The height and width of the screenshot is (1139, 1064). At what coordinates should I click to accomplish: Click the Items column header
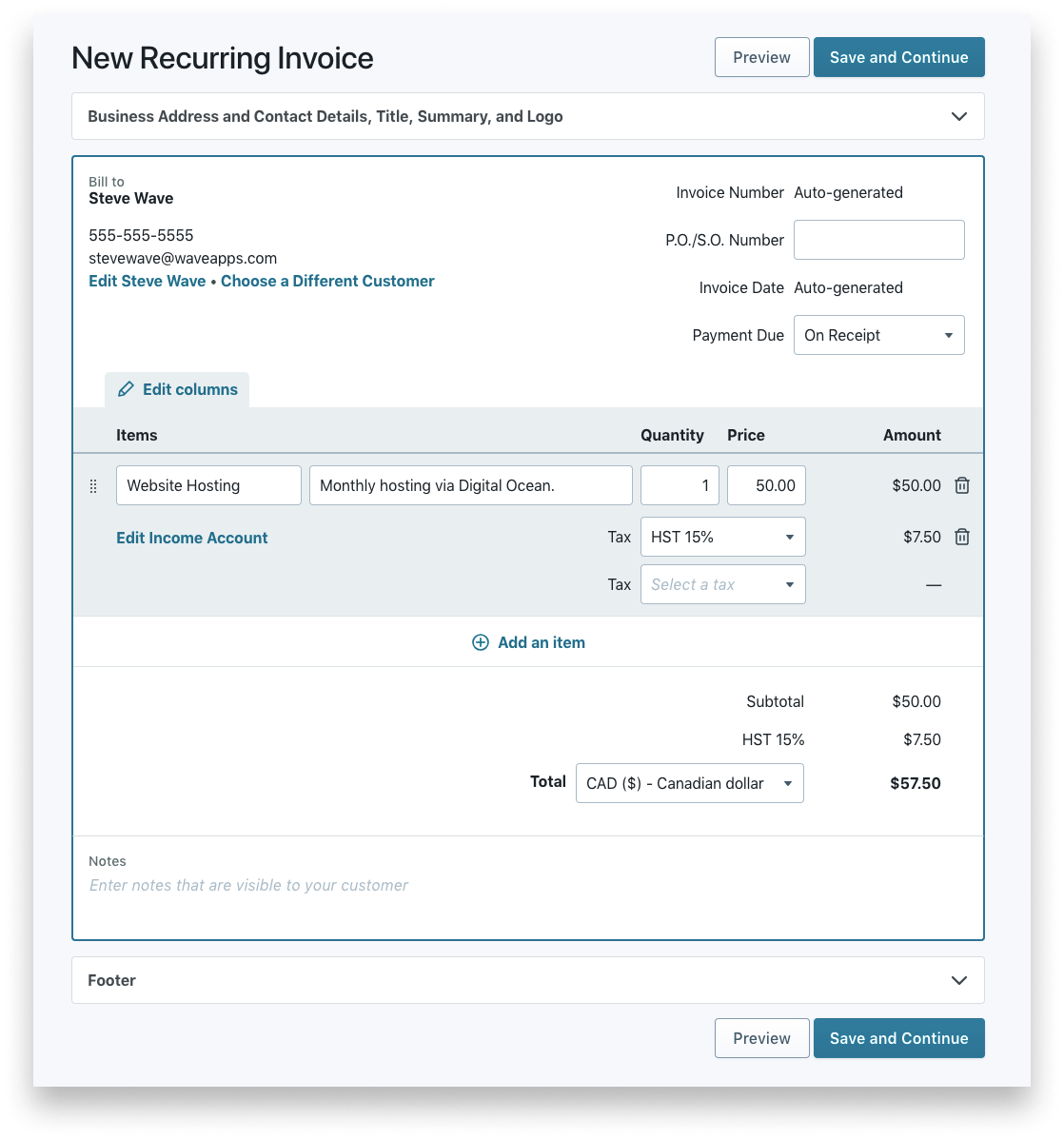tap(136, 435)
